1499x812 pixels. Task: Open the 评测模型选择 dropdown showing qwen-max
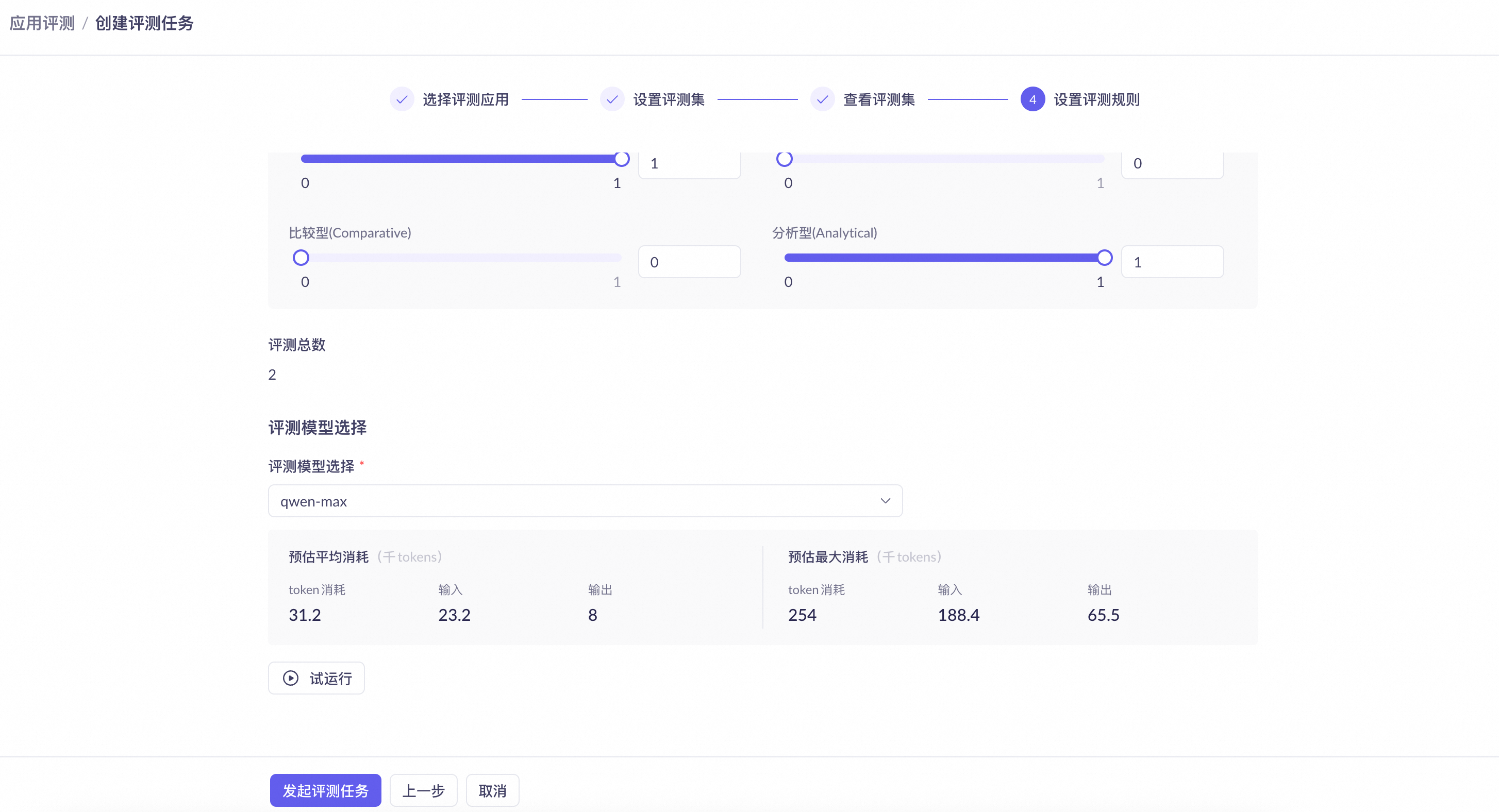point(584,501)
